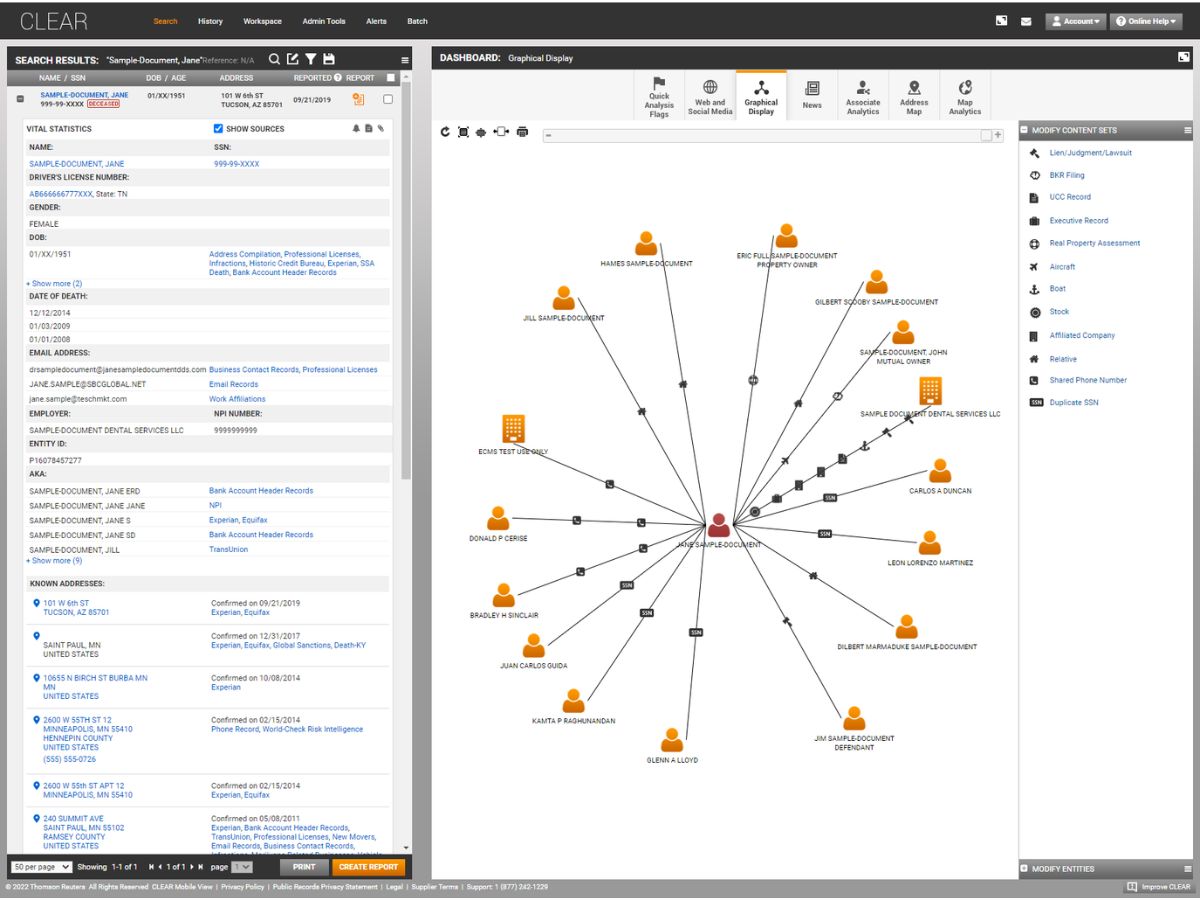
Task: Toggle the Show Sources checkbox
Action: (218, 128)
